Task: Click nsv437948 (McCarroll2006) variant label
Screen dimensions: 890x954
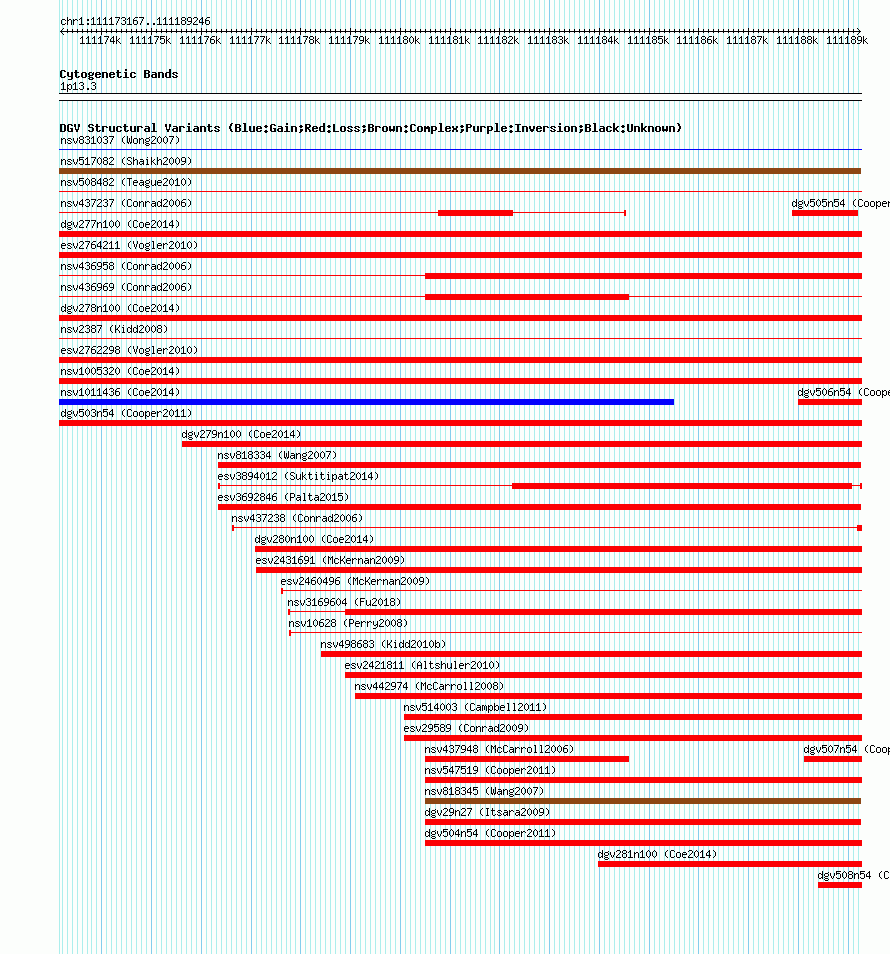Action: point(499,749)
